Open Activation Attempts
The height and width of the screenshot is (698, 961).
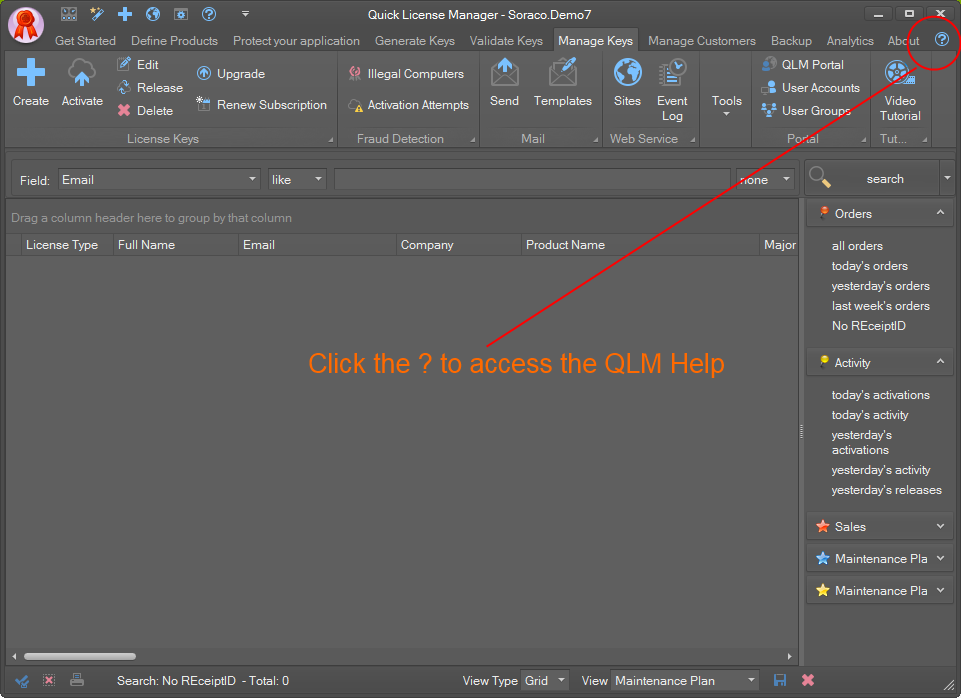tap(408, 105)
